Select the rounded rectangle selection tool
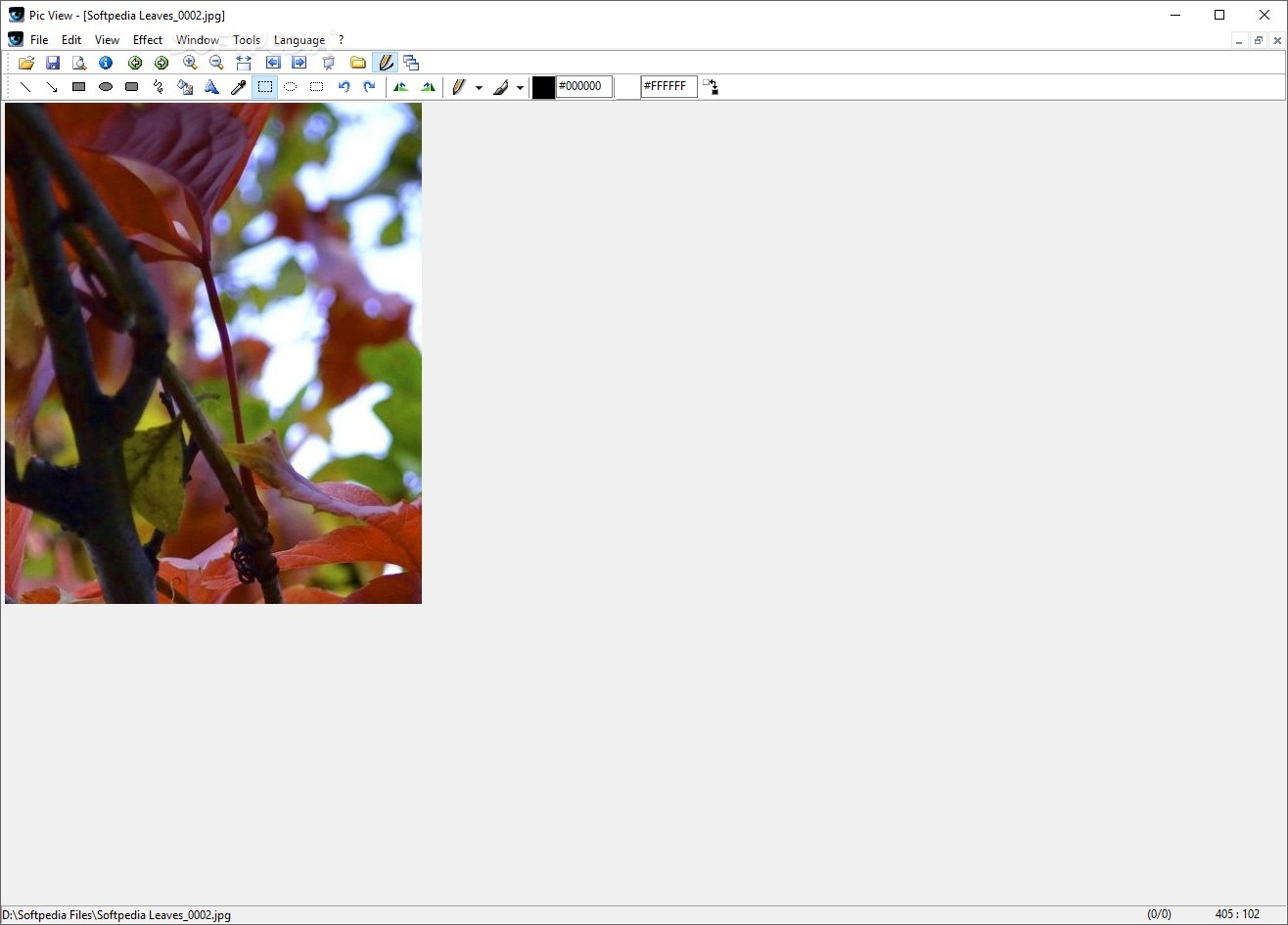Viewport: 1288px width, 925px height. pos(317,87)
